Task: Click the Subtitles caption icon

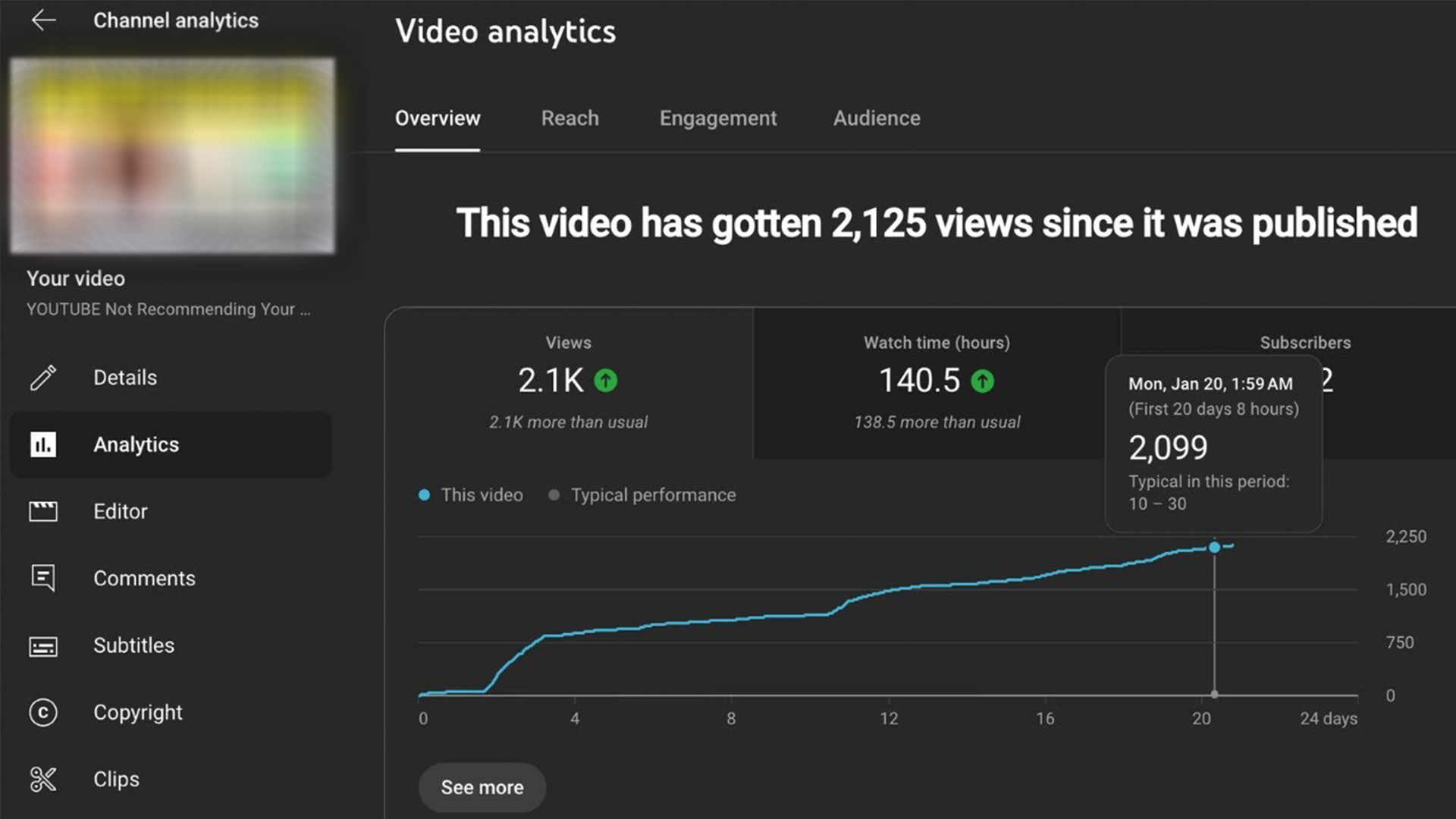Action: [x=43, y=645]
